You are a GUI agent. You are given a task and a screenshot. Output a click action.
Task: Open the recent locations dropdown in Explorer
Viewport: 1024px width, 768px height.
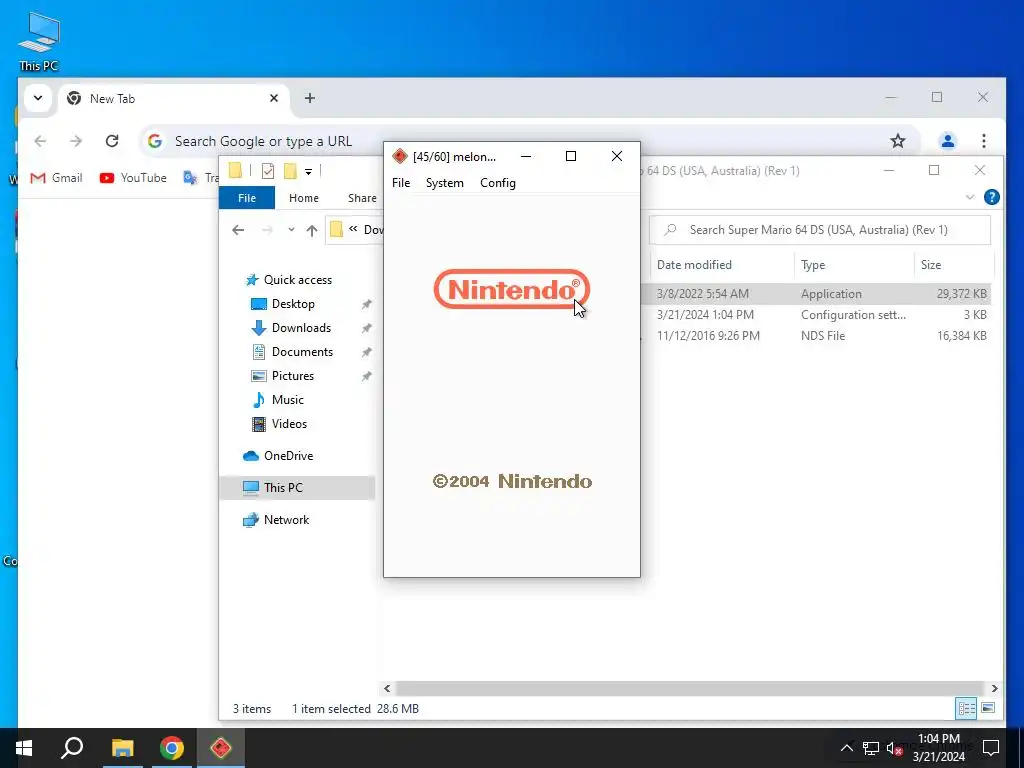[x=291, y=230]
